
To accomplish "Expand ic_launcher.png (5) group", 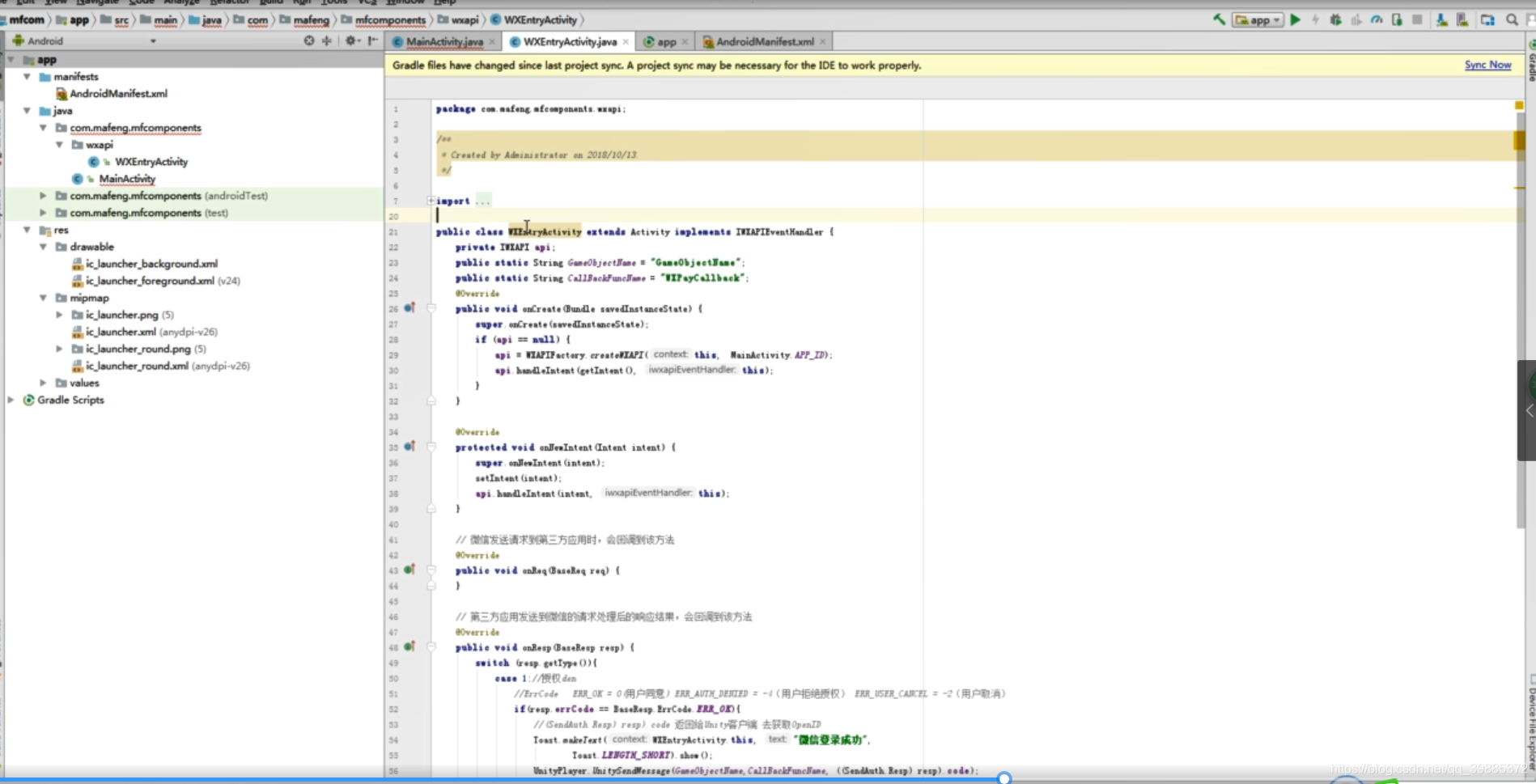I will click(60, 315).
